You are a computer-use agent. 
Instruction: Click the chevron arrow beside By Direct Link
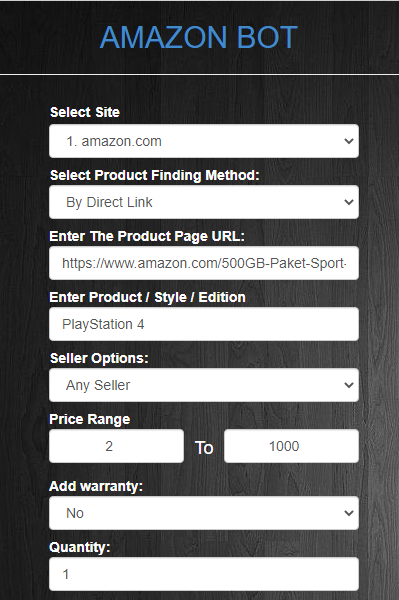tap(349, 202)
